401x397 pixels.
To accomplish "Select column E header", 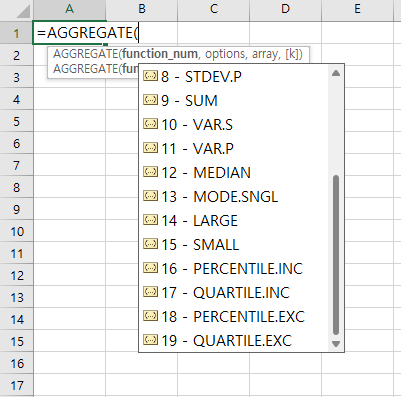I will pos(358,9).
